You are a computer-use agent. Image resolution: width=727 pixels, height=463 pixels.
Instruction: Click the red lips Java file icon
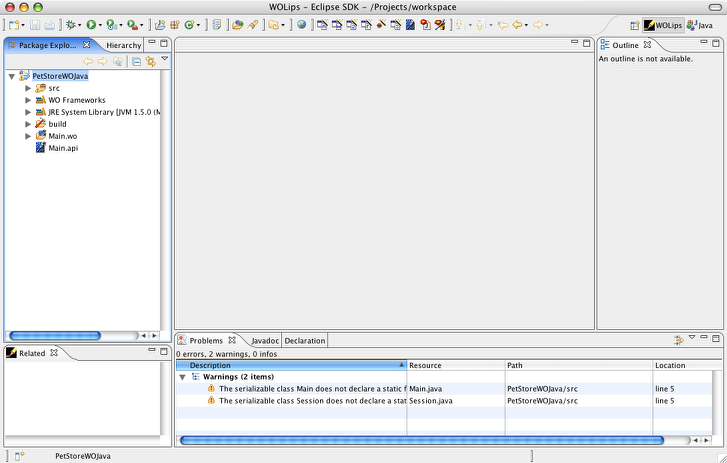[x=425, y=25]
